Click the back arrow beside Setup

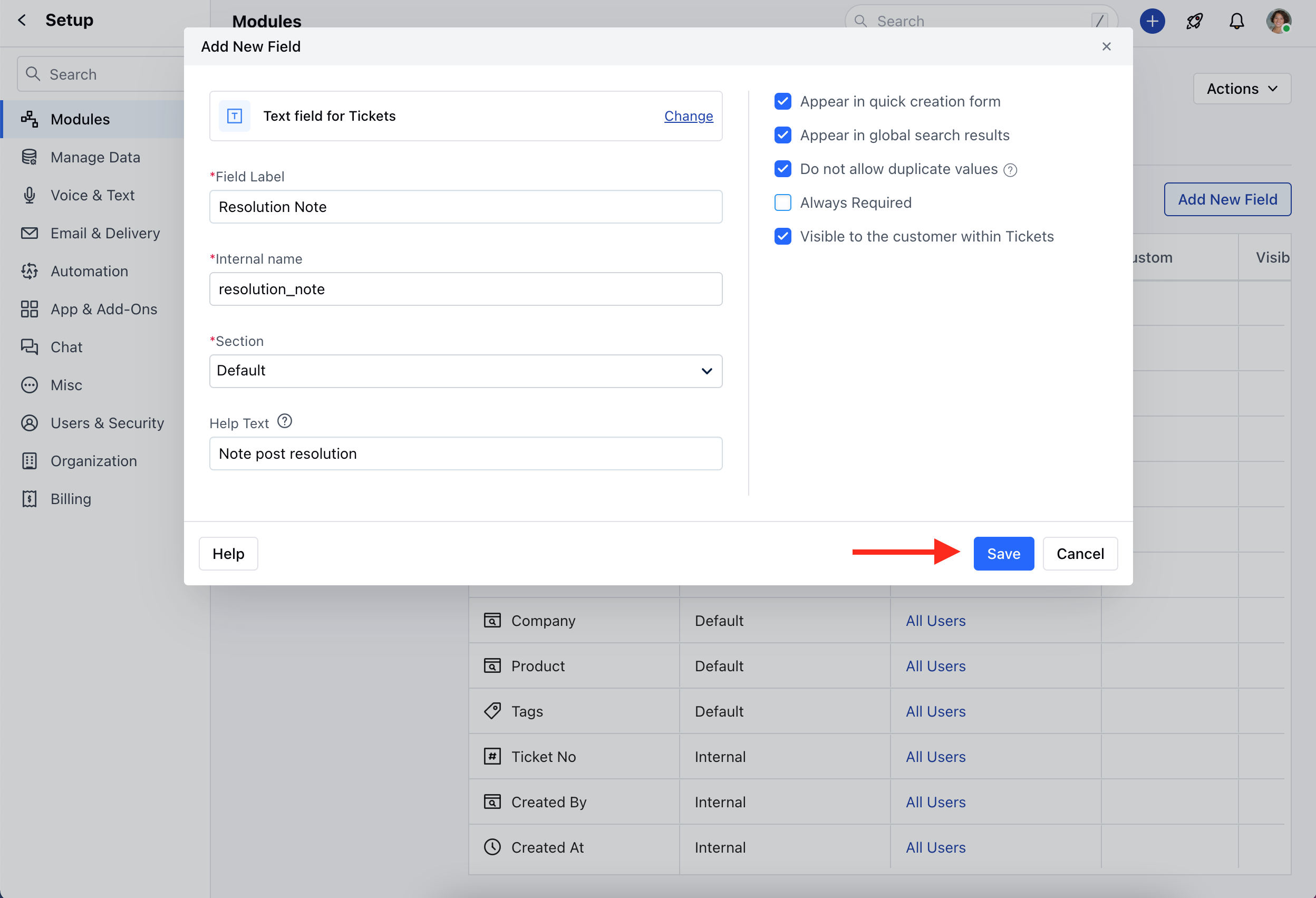click(x=22, y=21)
